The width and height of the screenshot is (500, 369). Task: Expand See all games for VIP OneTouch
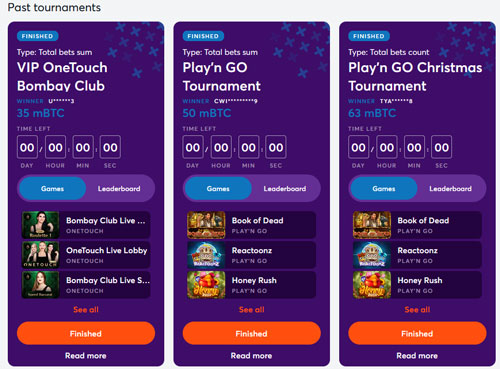click(x=86, y=310)
